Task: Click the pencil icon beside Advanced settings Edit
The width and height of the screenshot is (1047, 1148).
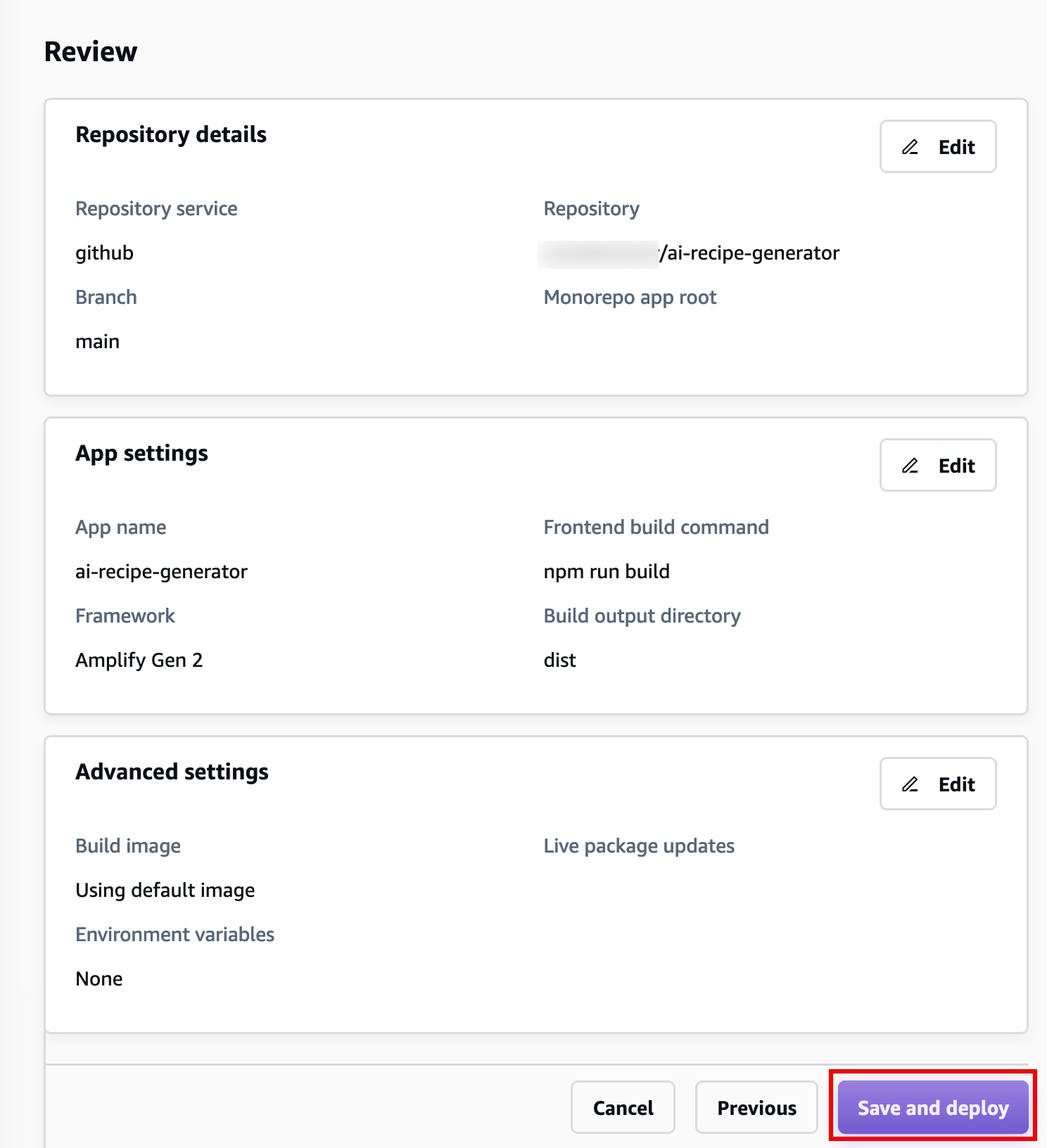Action: click(910, 784)
